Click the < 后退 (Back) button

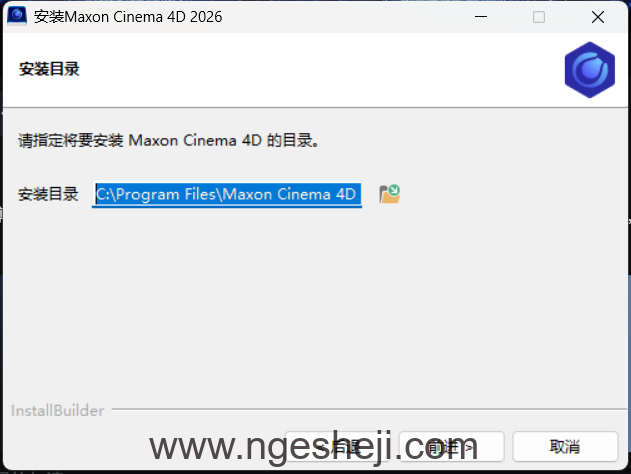pos(337,447)
